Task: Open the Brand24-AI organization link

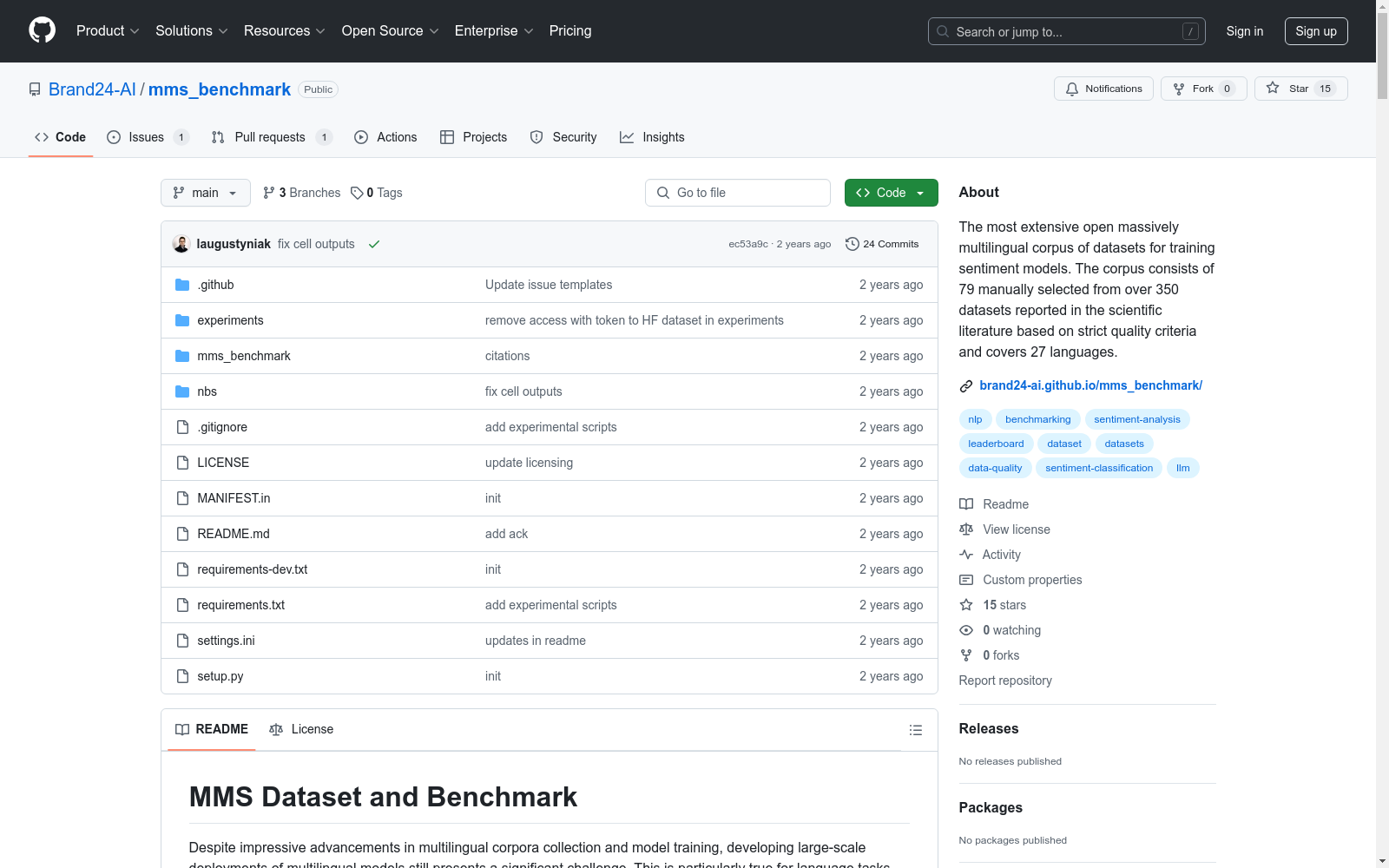Action: pyautogui.click(x=92, y=89)
